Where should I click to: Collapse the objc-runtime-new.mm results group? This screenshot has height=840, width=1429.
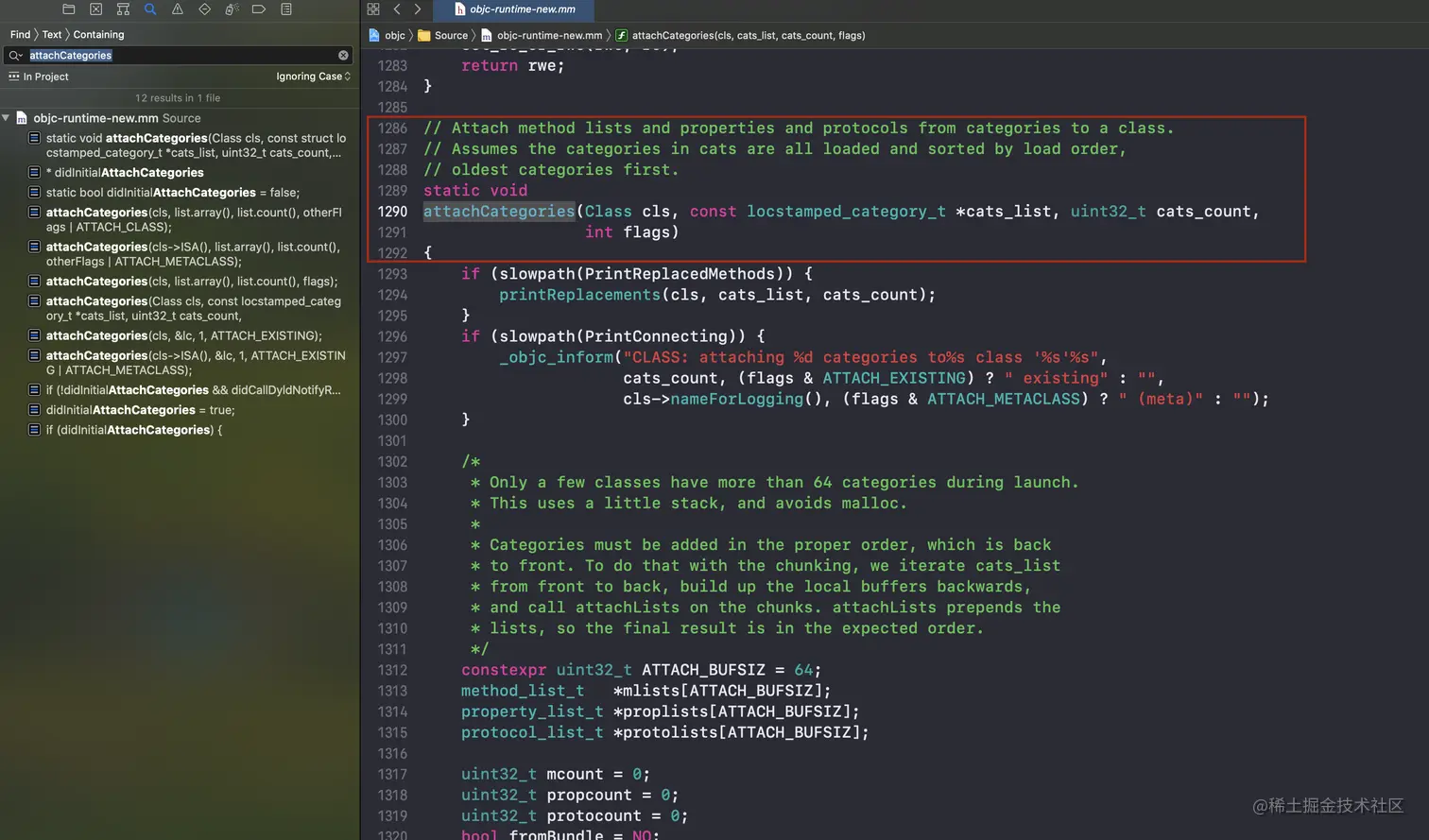point(7,118)
